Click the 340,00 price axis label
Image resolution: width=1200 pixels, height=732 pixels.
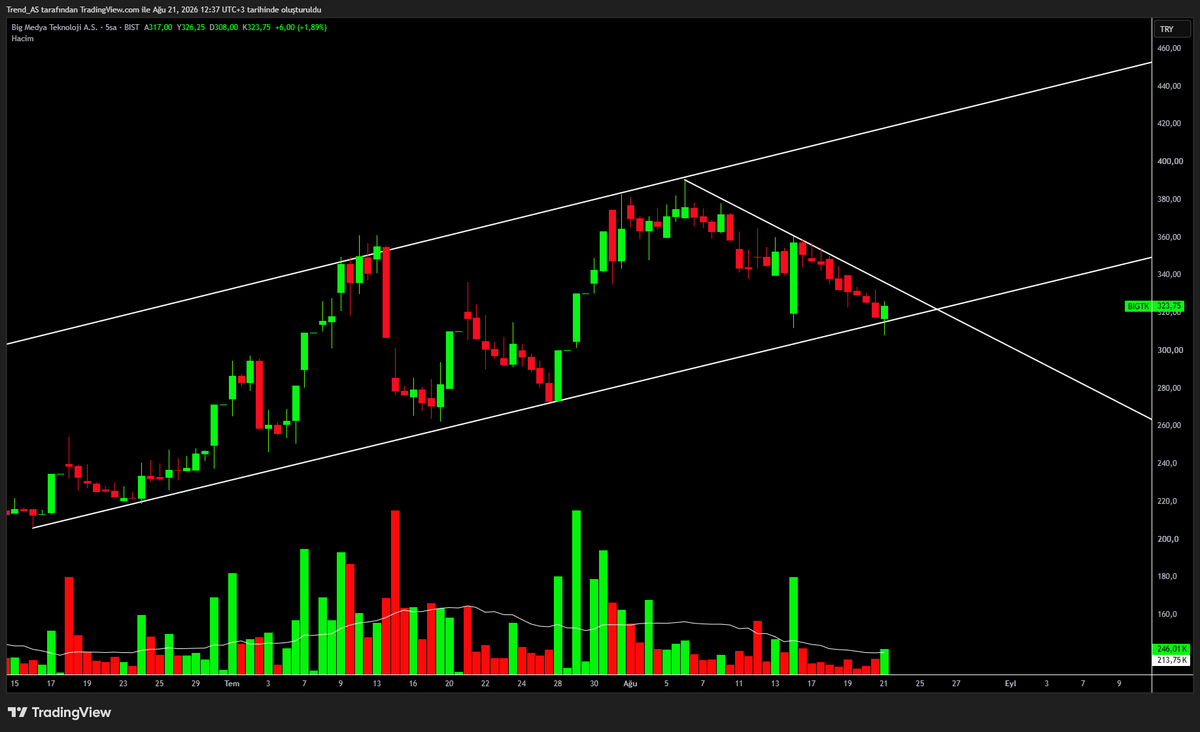pos(1171,274)
